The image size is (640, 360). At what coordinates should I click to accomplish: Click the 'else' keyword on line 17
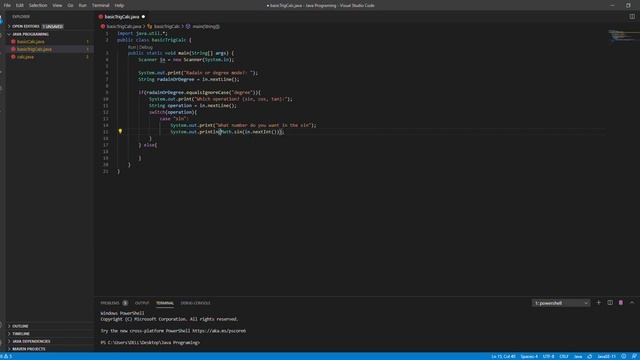[149, 145]
